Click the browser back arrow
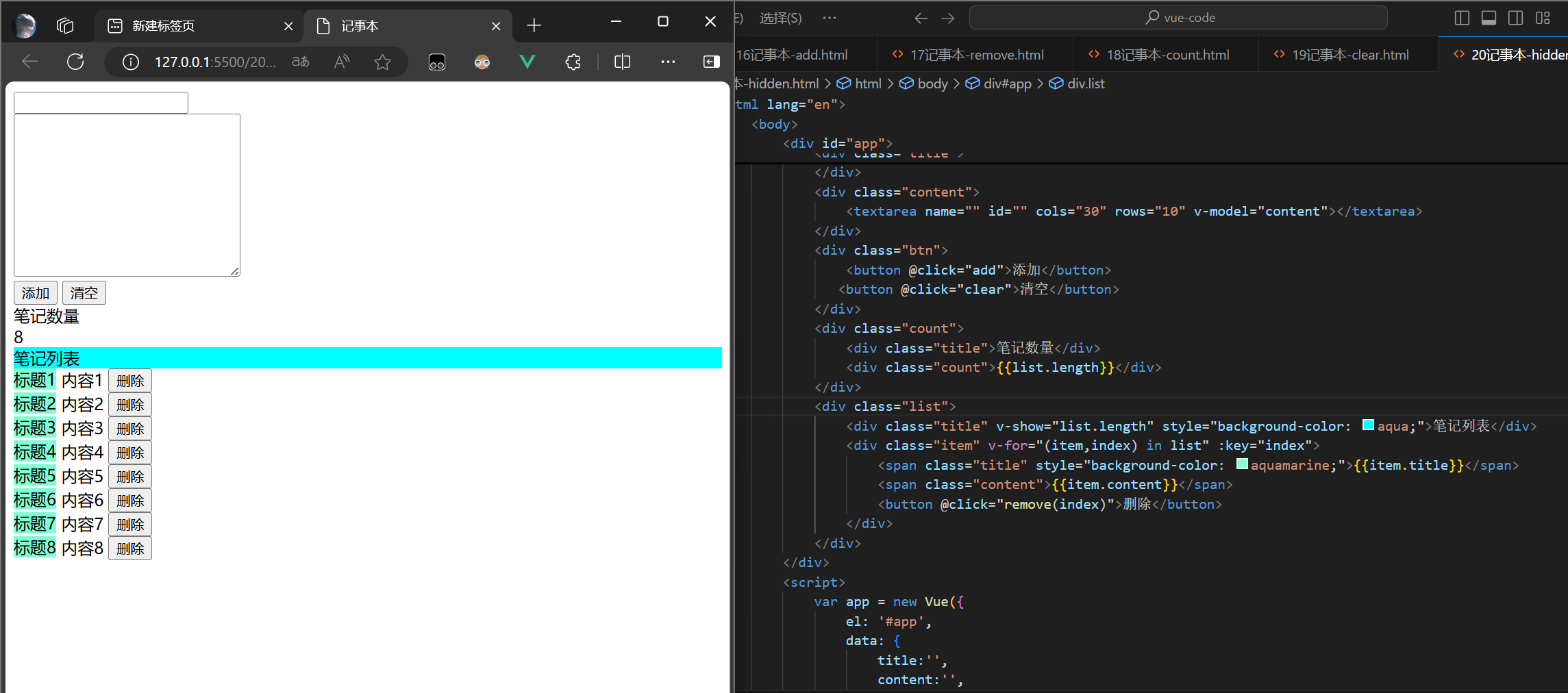This screenshot has width=1568, height=693. (x=30, y=62)
